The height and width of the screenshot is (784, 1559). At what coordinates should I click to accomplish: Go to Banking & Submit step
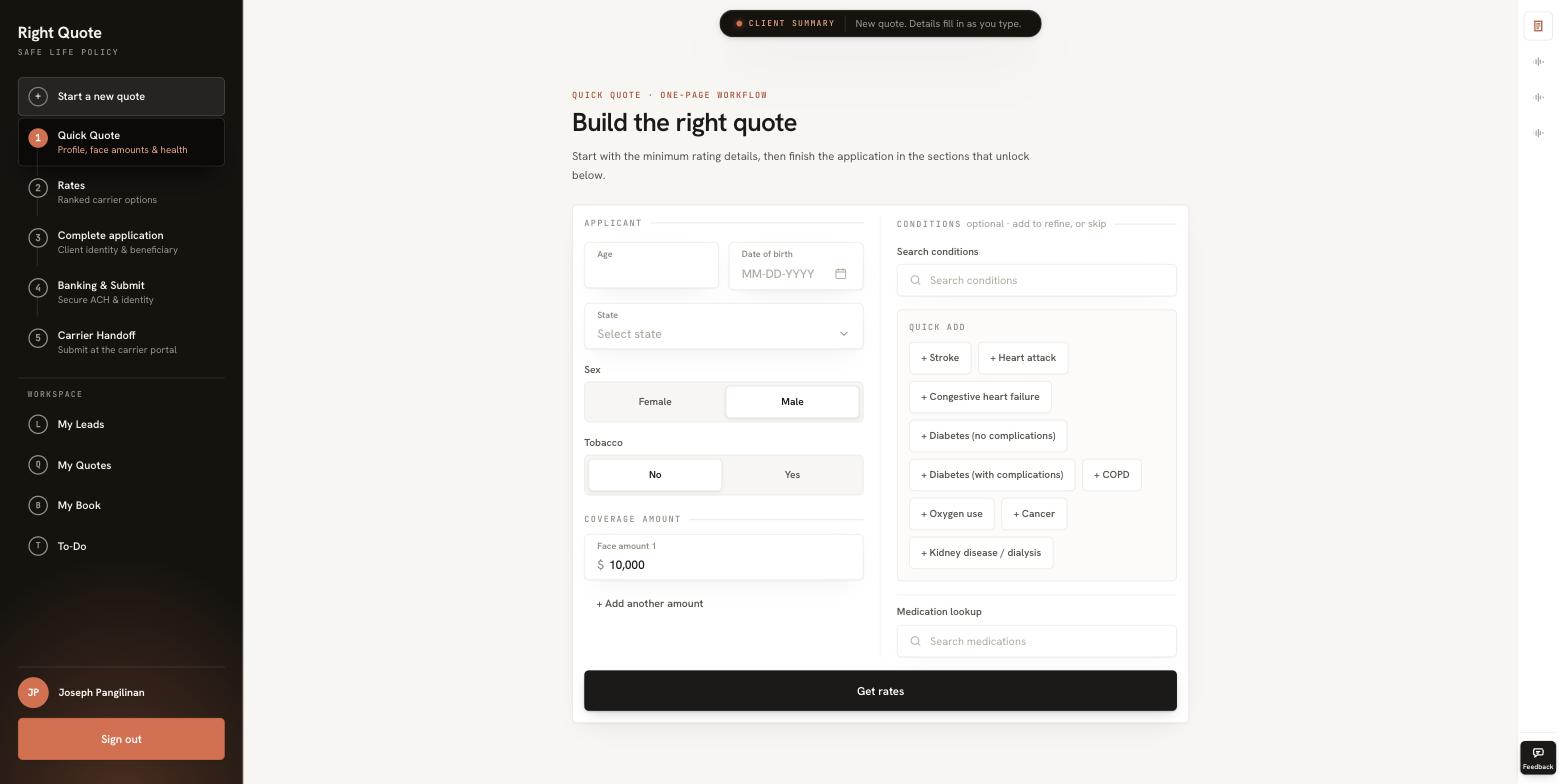pyautogui.click(x=121, y=292)
